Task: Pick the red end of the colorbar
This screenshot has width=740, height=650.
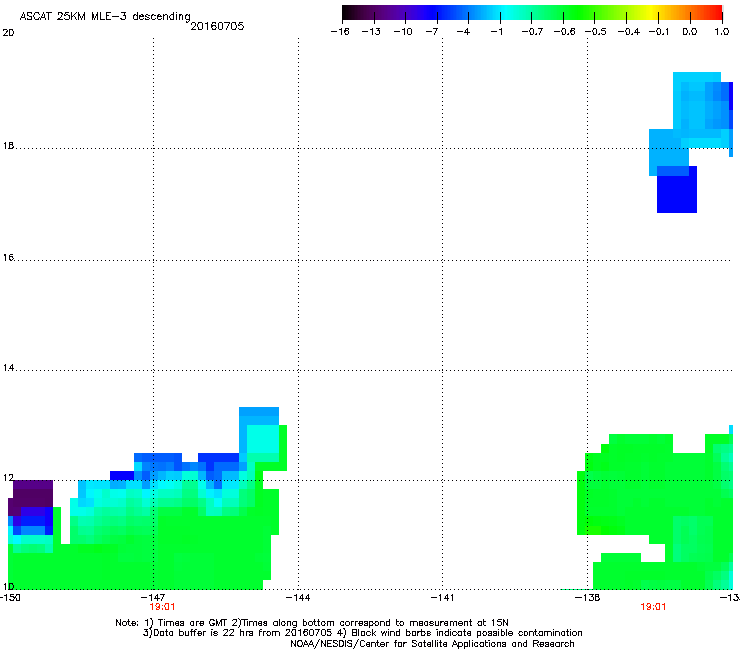Action: 716,13
